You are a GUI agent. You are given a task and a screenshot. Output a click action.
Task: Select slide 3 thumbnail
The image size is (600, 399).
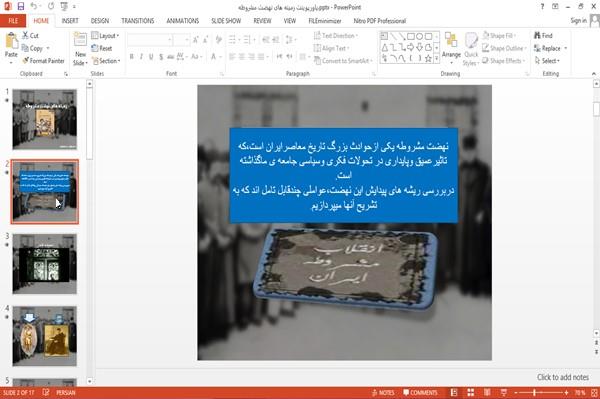point(45,264)
